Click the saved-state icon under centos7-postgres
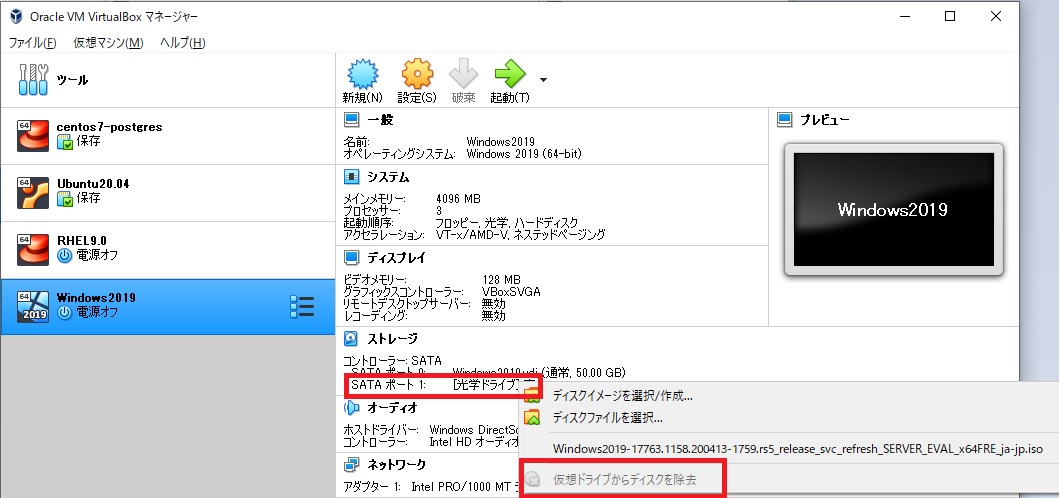Viewport: 1059px width, 498px height. tap(64, 141)
